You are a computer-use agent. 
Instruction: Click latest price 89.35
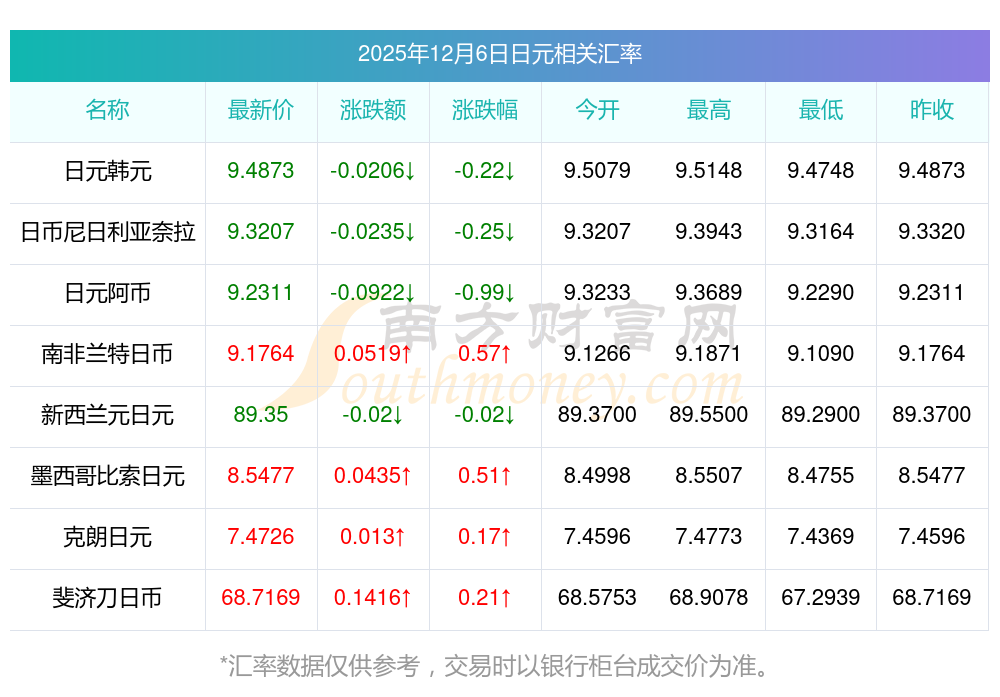(261, 415)
